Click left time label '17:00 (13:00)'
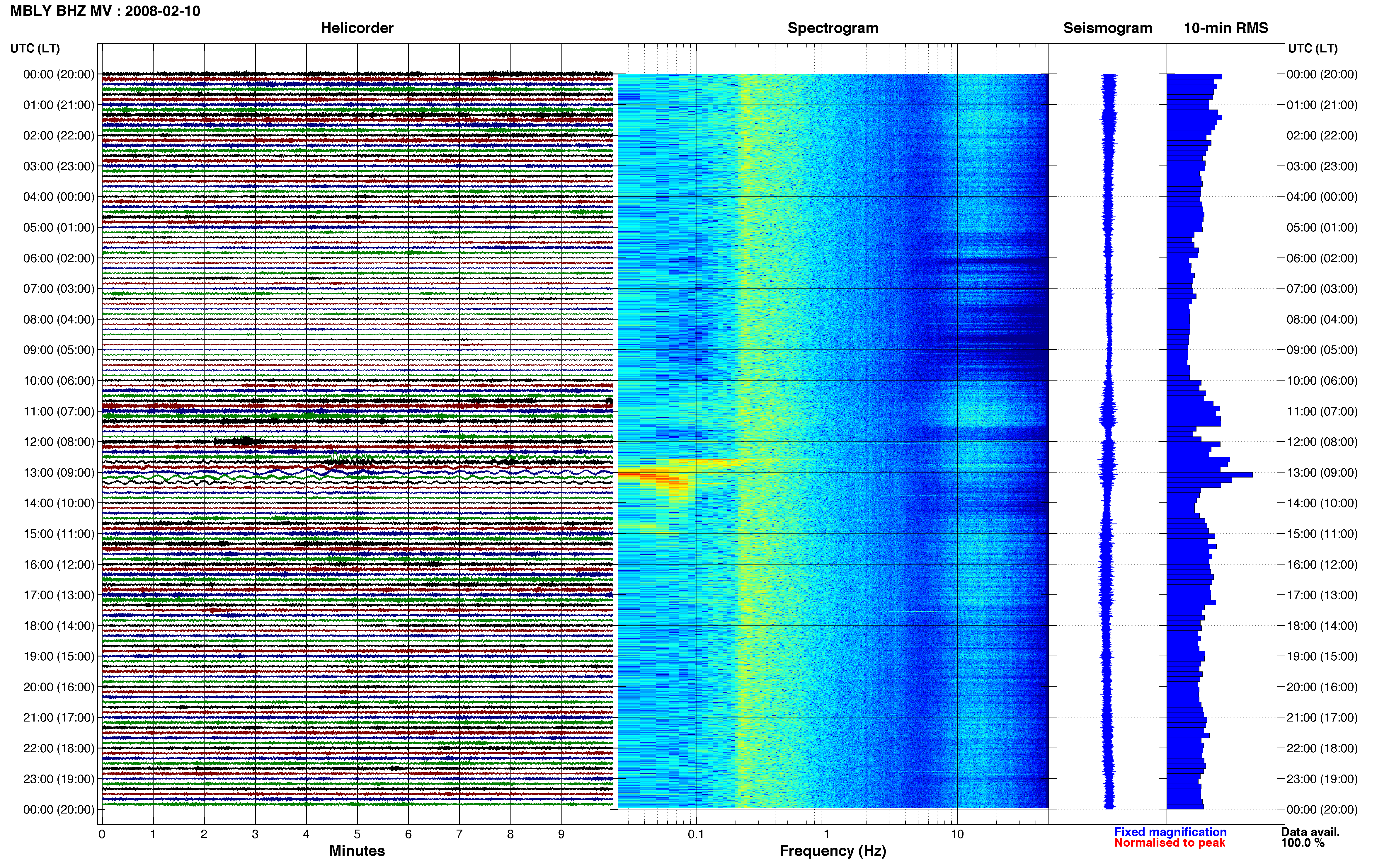Image resolution: width=1389 pixels, height=868 pixels. [x=59, y=595]
